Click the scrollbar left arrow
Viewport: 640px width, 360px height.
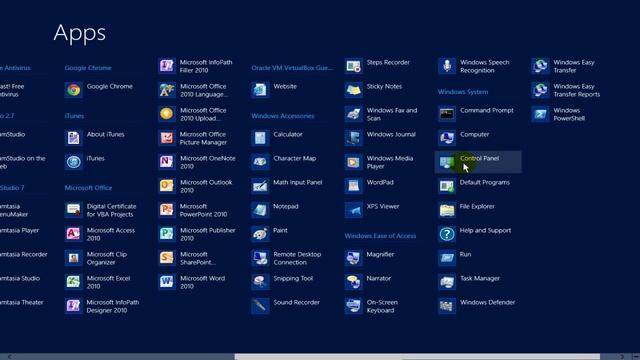click(9, 357)
